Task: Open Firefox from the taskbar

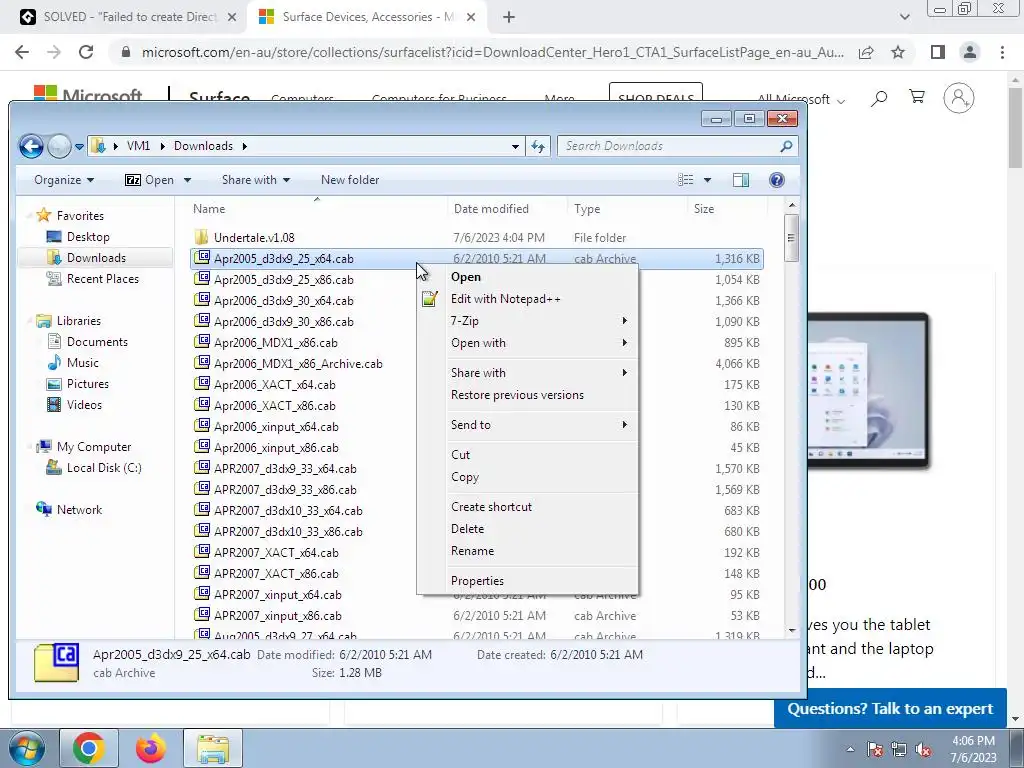Action: (150, 748)
